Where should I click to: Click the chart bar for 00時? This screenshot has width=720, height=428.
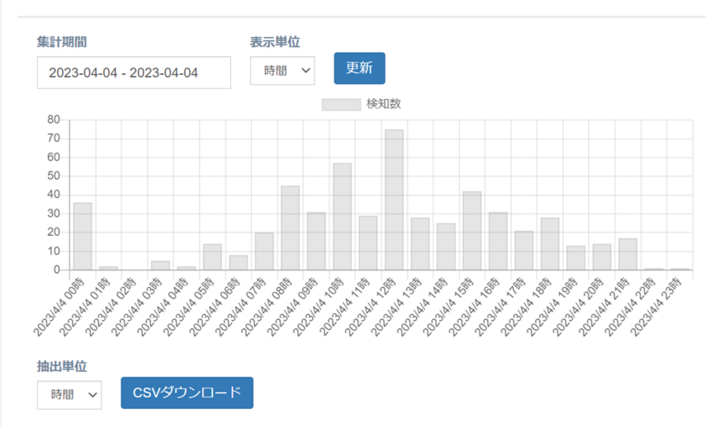(83, 236)
